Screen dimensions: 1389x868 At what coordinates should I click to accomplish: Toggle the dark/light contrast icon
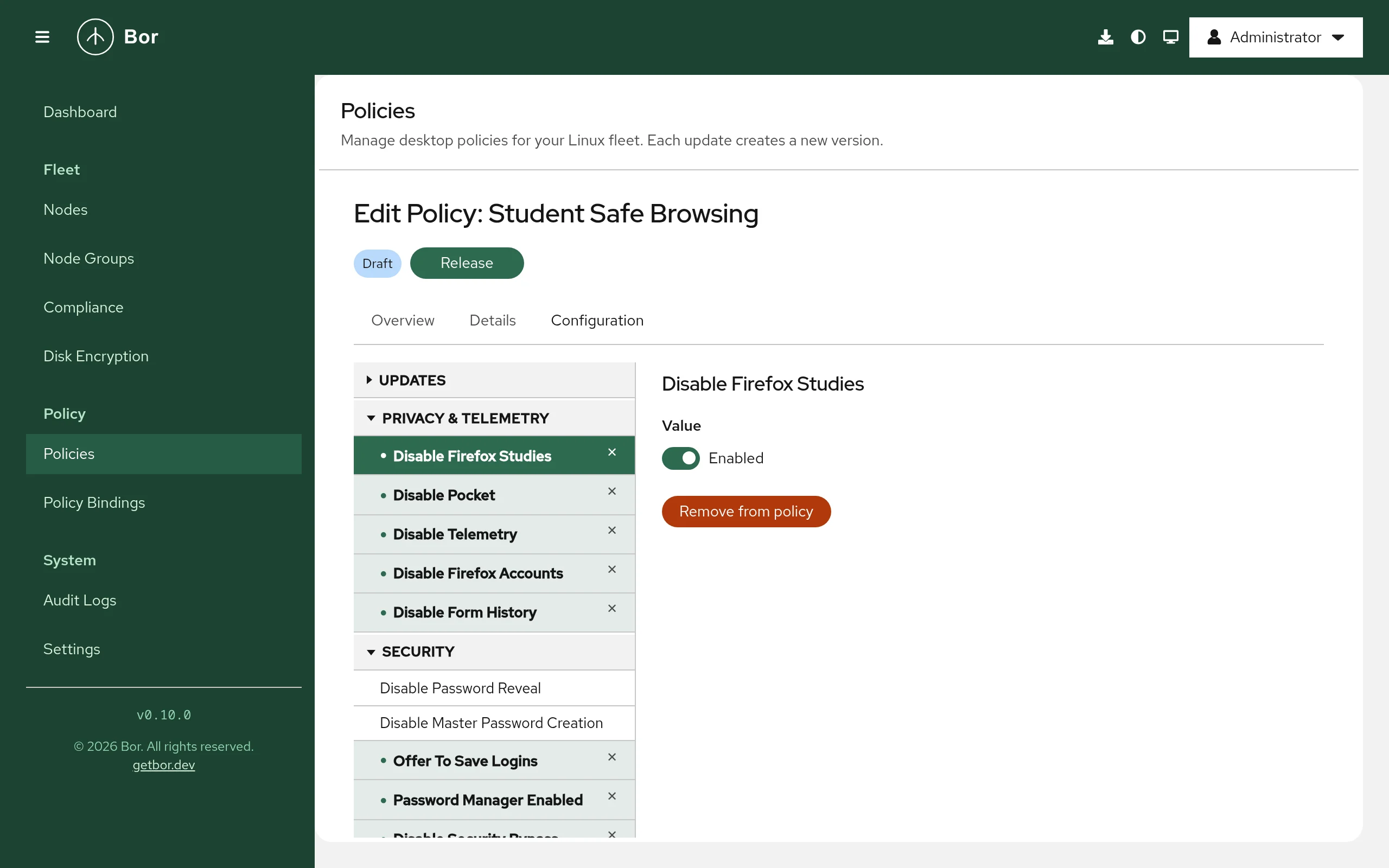tap(1138, 37)
